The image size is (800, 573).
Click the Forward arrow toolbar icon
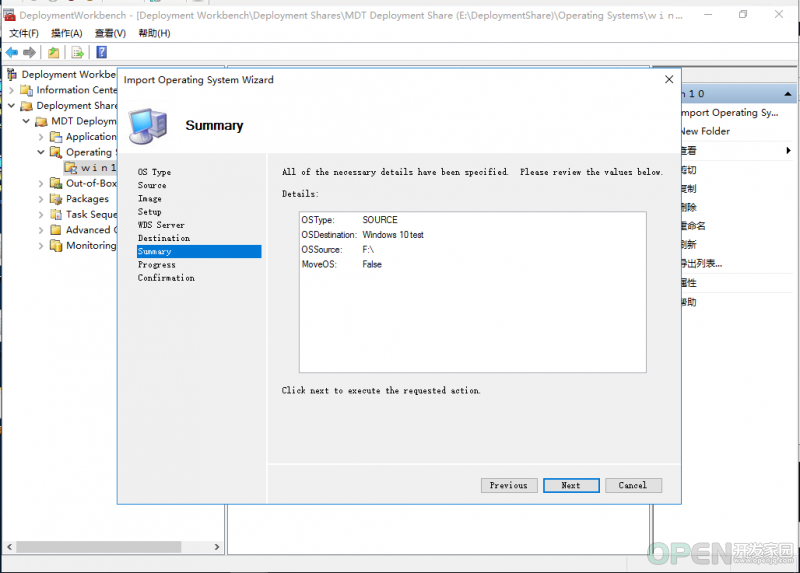coord(30,52)
